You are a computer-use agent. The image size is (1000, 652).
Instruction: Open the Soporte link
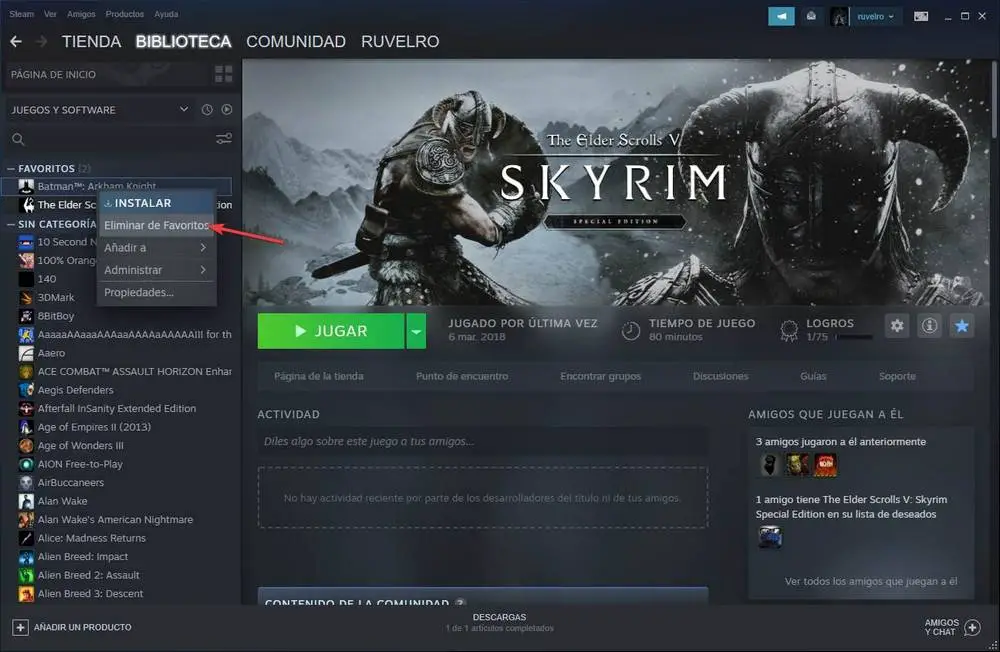click(x=897, y=376)
